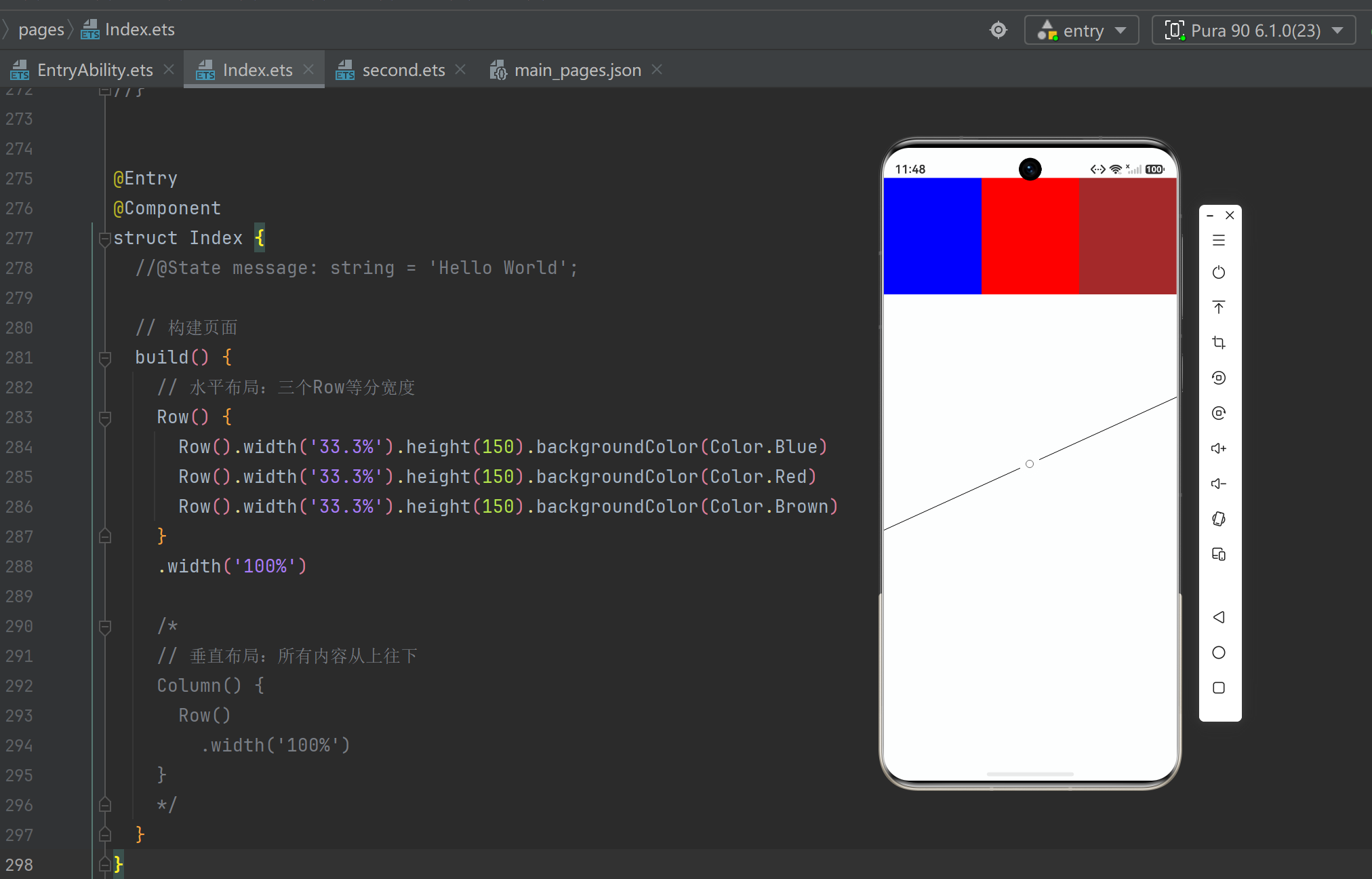Click the locate target crosshair icon

point(998,30)
